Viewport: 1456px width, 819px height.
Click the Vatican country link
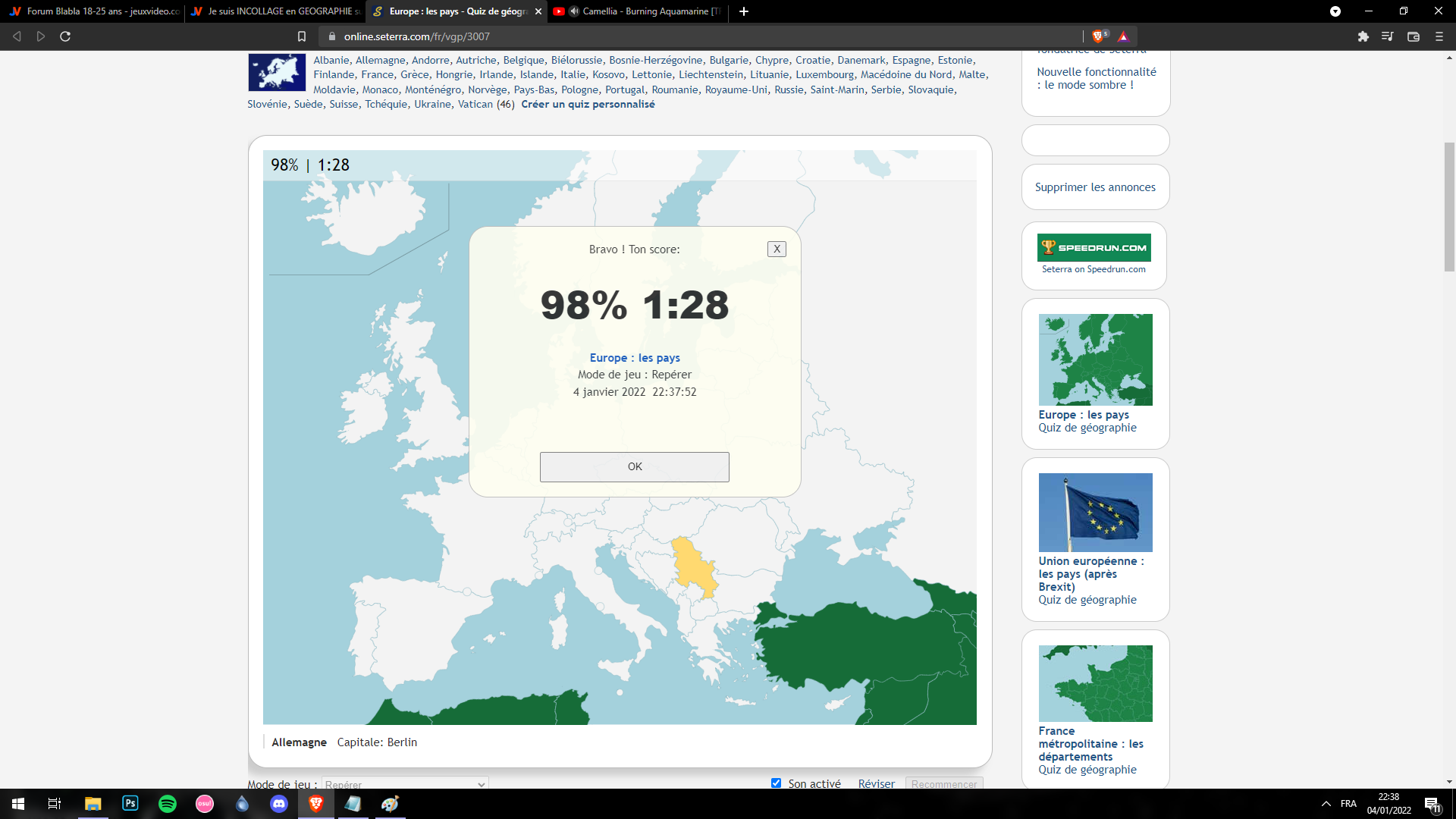click(475, 104)
